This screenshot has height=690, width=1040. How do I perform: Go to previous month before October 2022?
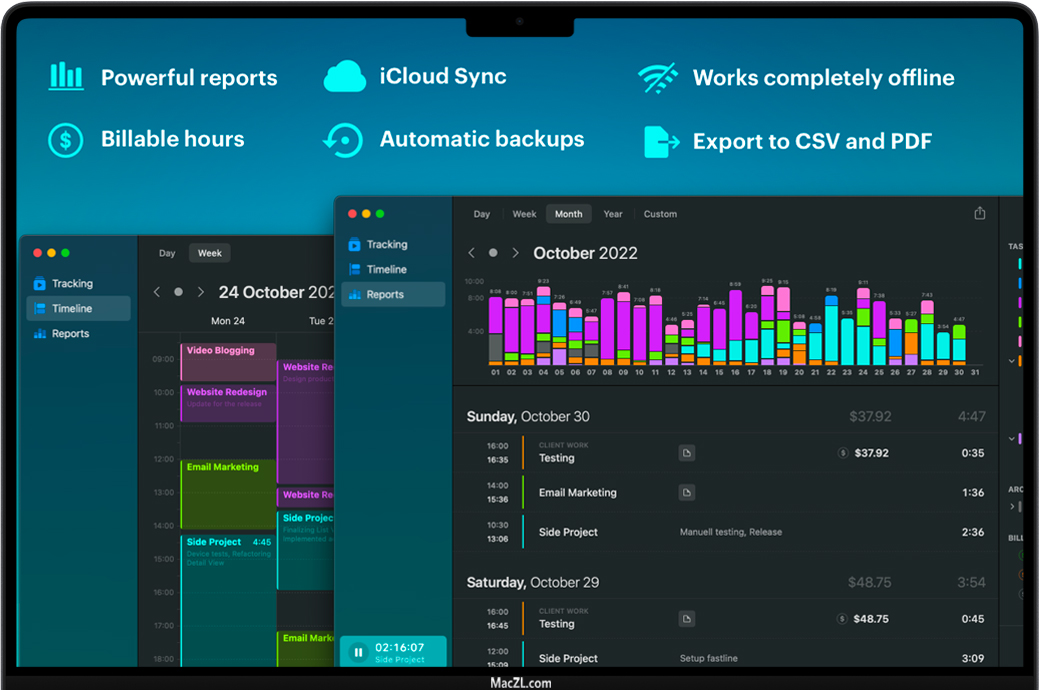click(472, 253)
